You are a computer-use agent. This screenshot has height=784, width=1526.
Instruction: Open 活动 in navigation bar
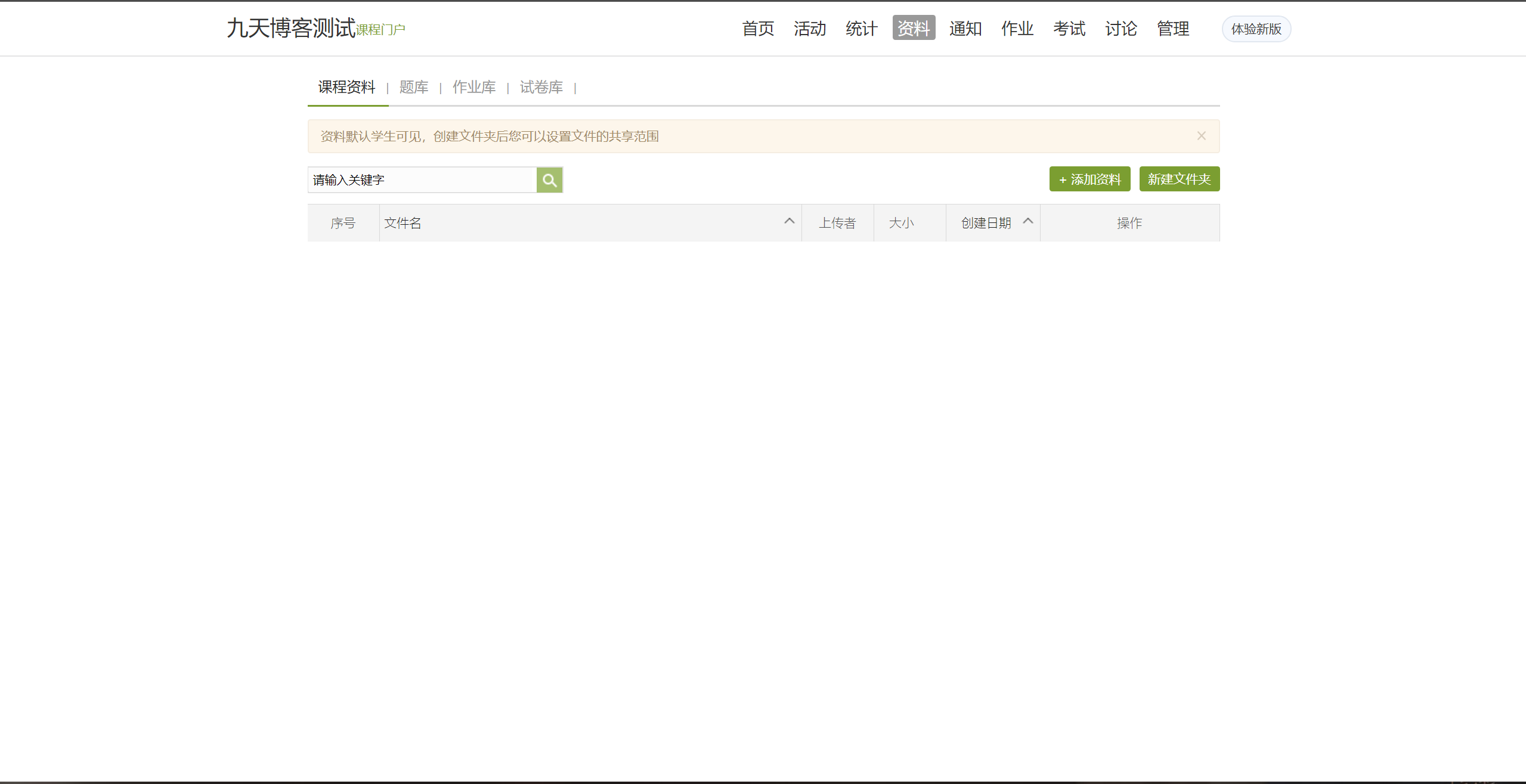click(x=810, y=29)
